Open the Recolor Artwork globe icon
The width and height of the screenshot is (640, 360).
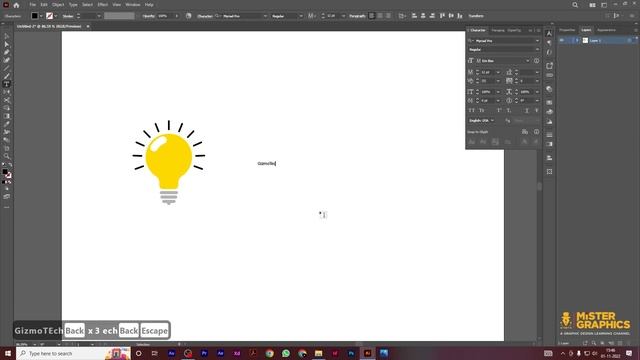[x=188, y=16]
